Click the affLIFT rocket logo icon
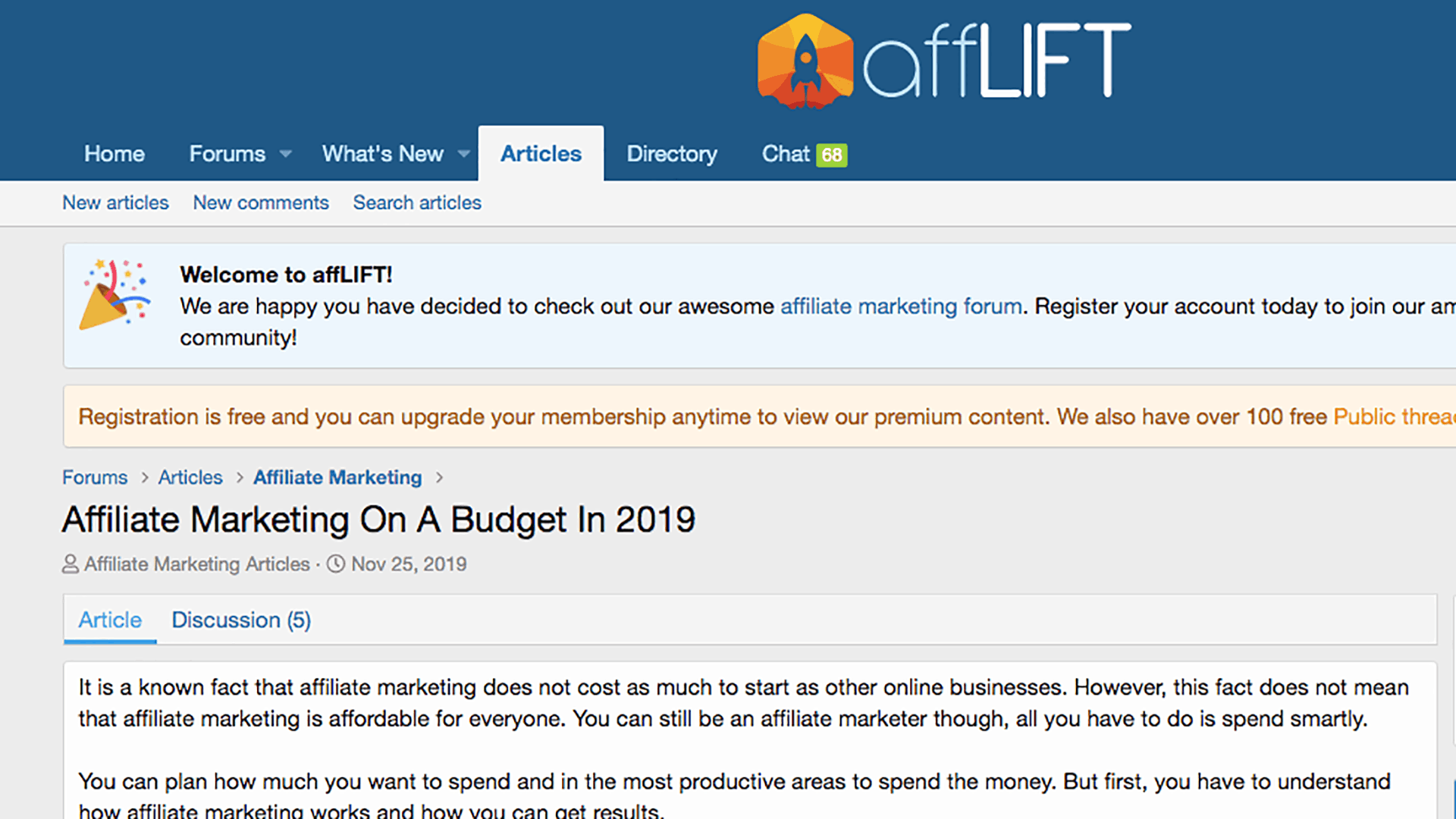1456x819 pixels. point(805,61)
